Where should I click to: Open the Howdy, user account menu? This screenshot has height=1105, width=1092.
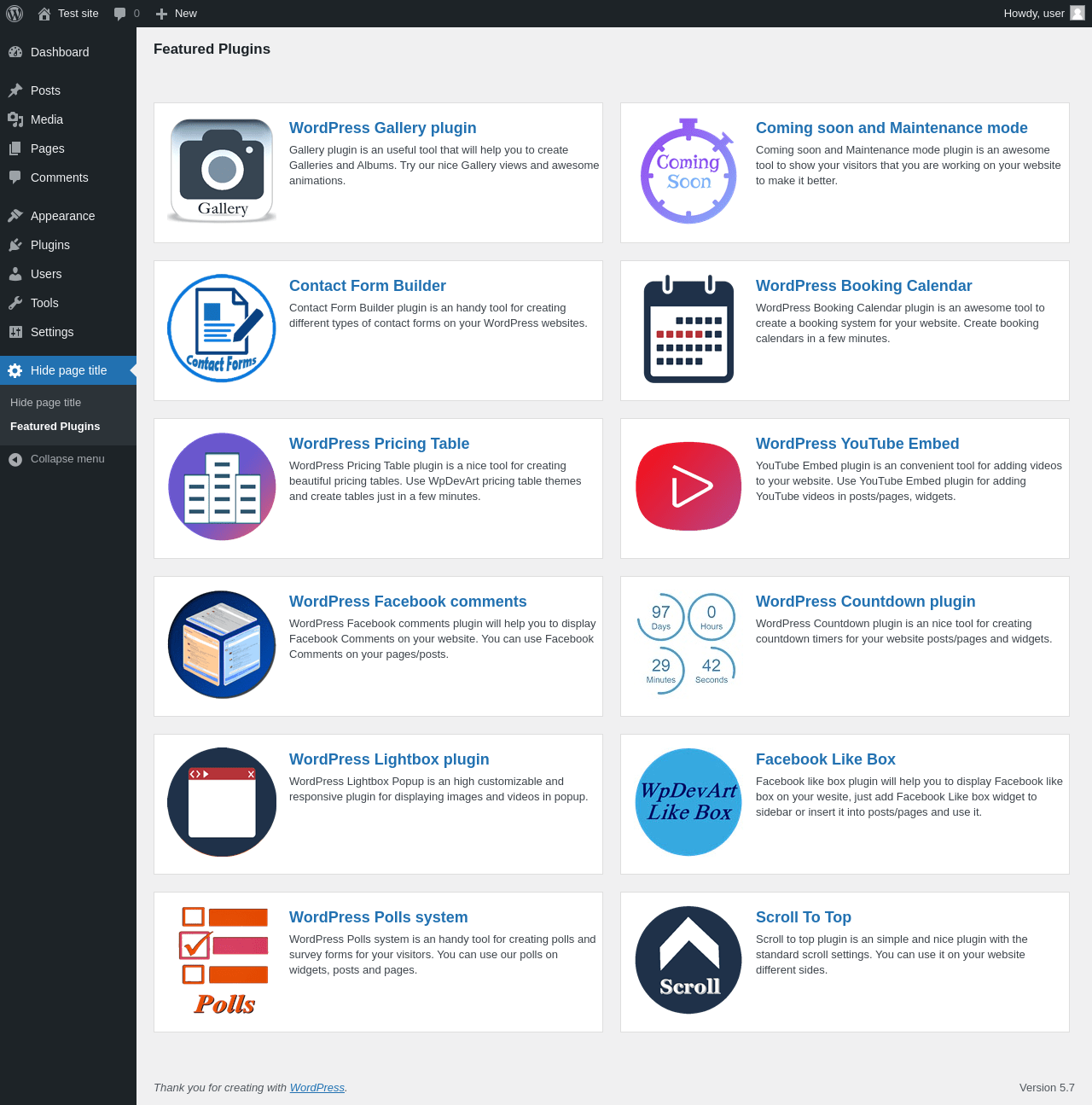pyautogui.click(x=1044, y=14)
